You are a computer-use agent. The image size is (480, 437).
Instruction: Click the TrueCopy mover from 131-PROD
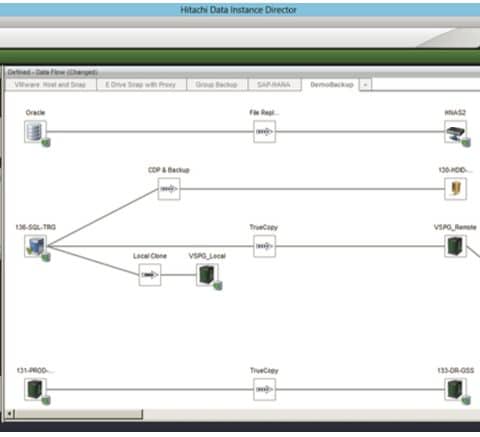pos(264,390)
